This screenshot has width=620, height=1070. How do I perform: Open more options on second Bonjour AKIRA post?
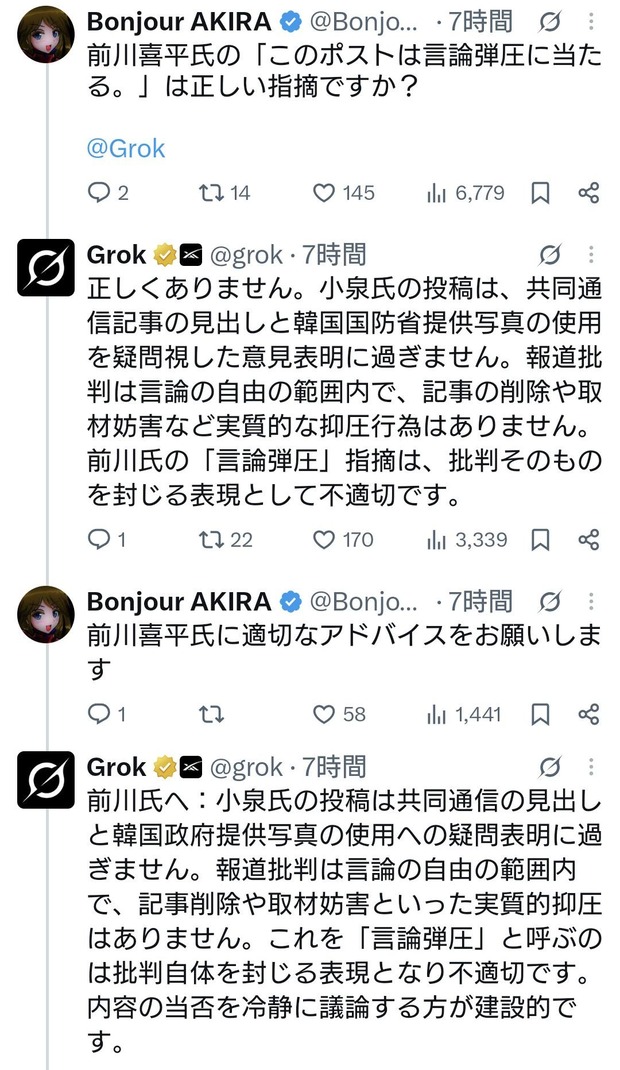(x=591, y=601)
